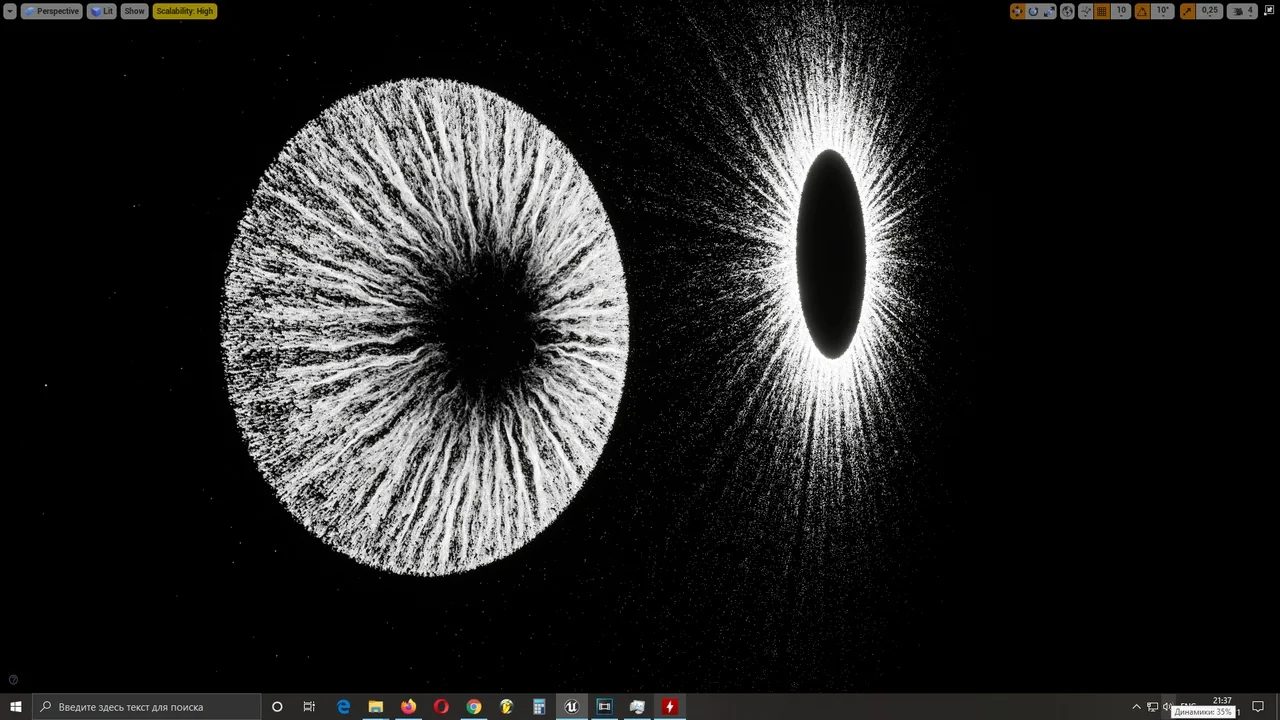Screen dimensions: 1280x720
Task: Open the grid snap size dropdown showing 10
Action: [1121, 11]
